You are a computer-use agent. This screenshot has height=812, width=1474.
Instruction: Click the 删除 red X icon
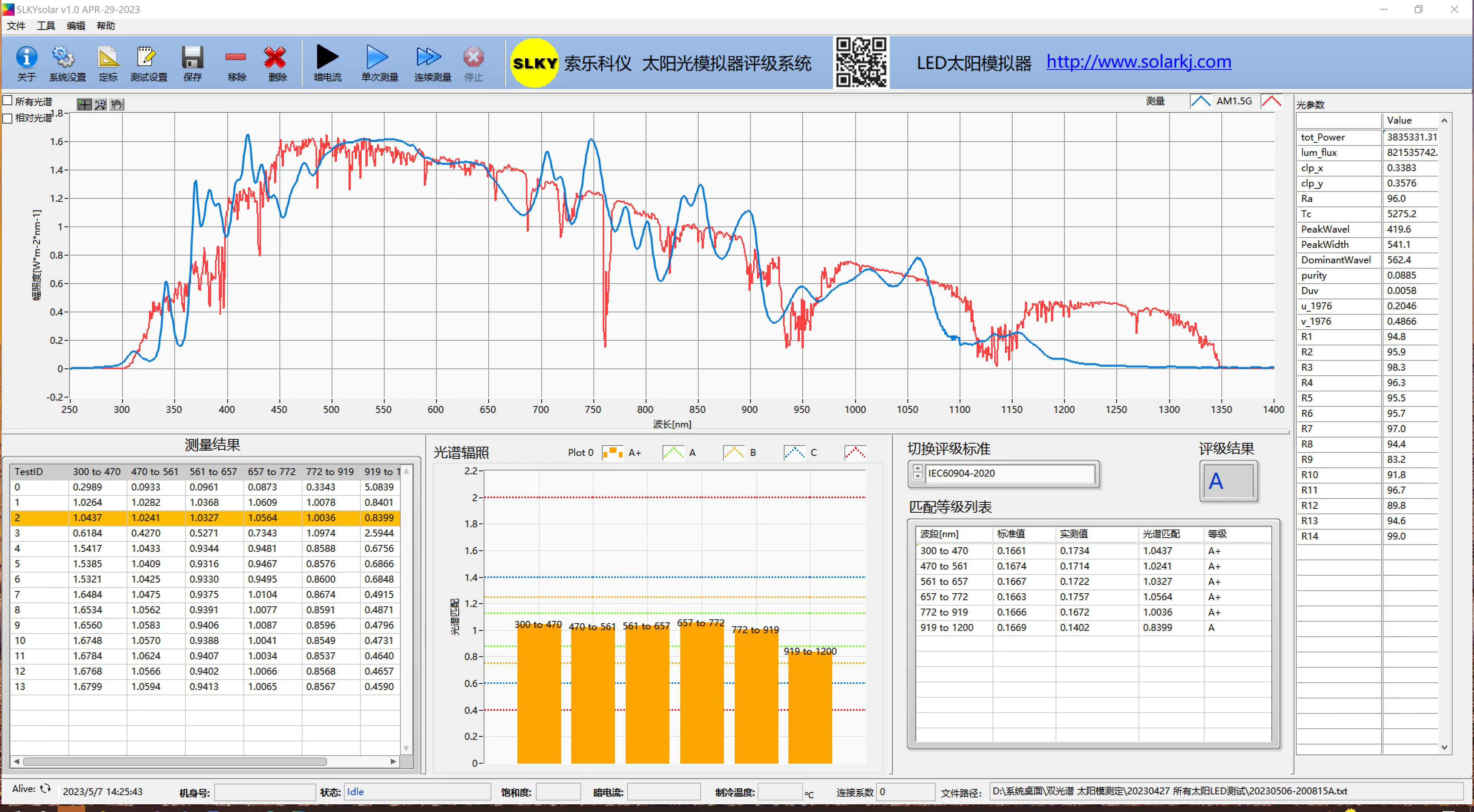point(276,58)
